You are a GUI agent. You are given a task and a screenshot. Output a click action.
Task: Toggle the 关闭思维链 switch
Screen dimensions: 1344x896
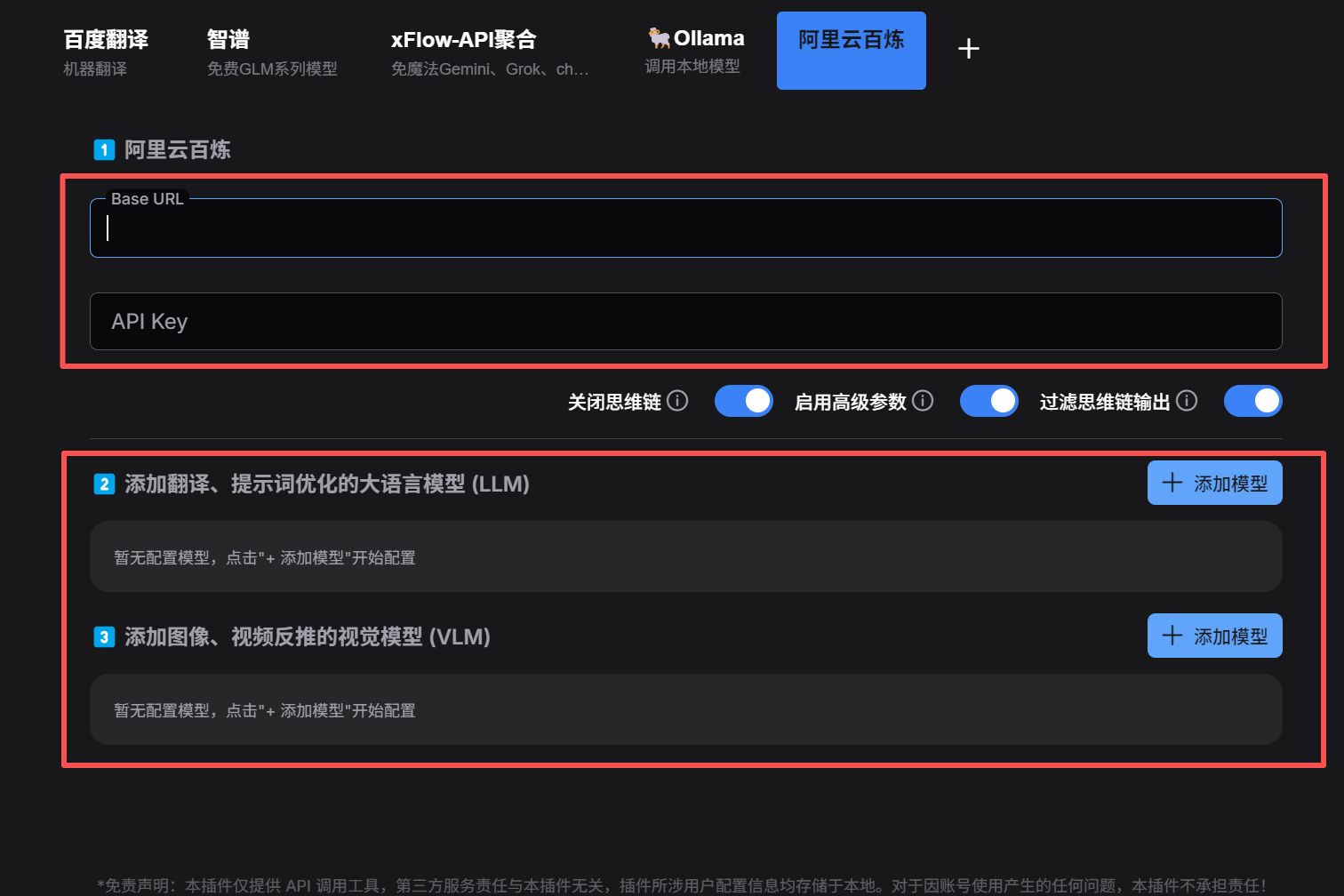[744, 401]
